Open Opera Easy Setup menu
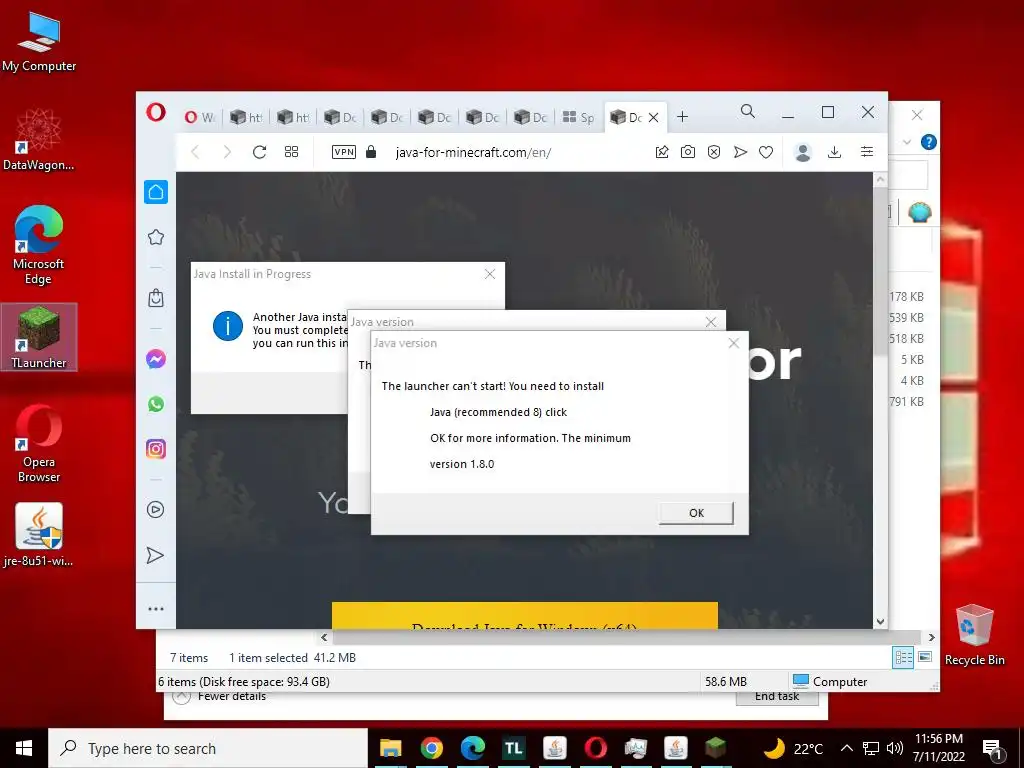 pos(867,152)
